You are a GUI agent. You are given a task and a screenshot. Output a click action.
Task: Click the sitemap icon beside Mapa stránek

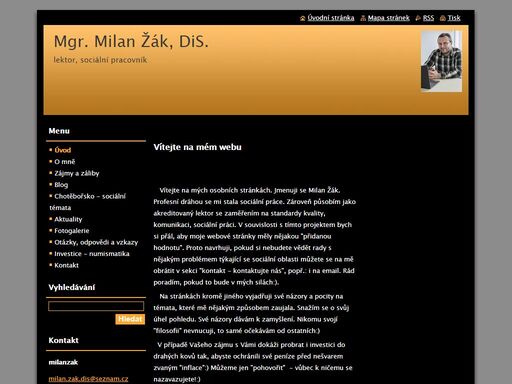(x=363, y=18)
